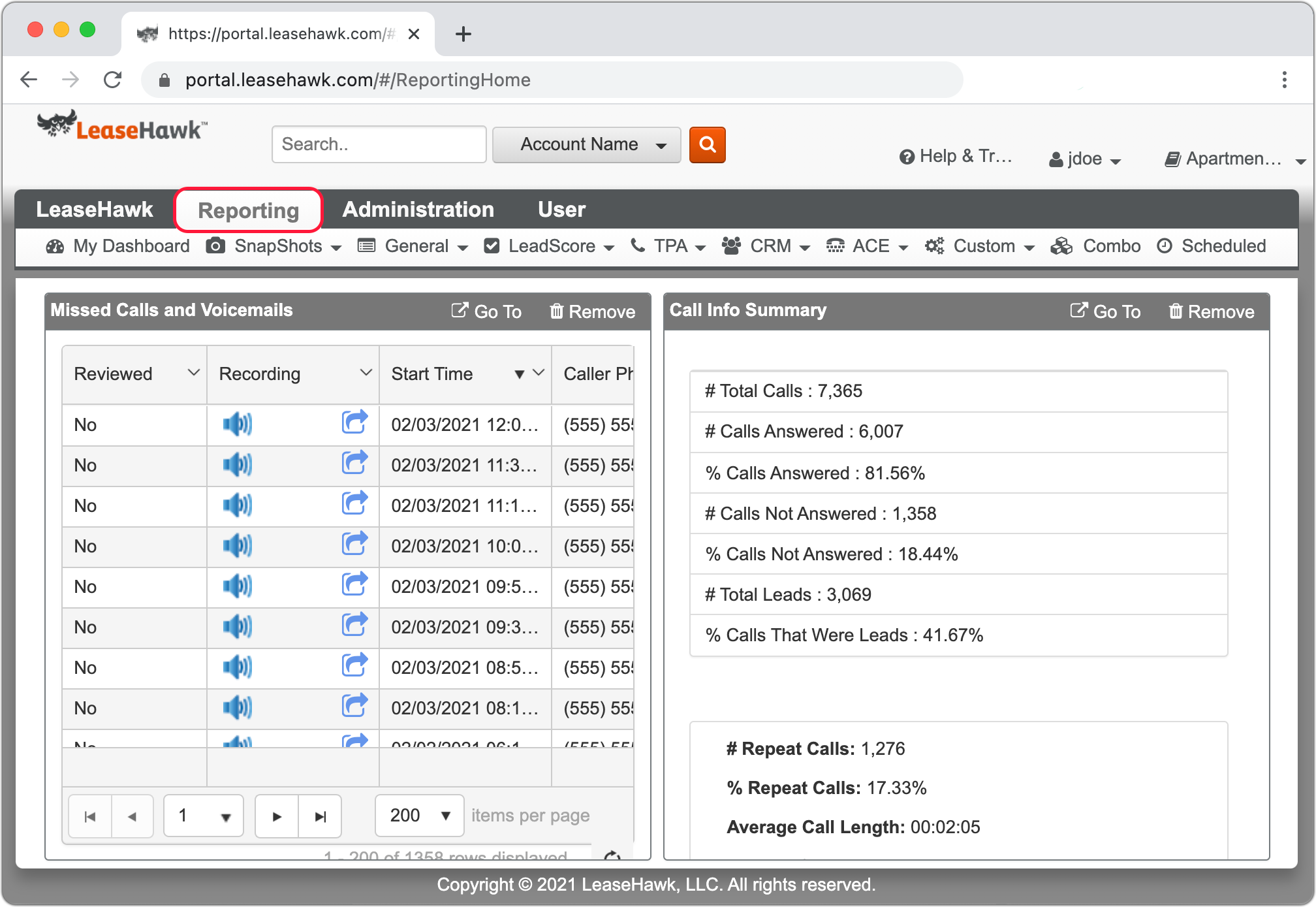Expand the TPA menu
The width and height of the screenshot is (1316, 907).
coord(668,246)
